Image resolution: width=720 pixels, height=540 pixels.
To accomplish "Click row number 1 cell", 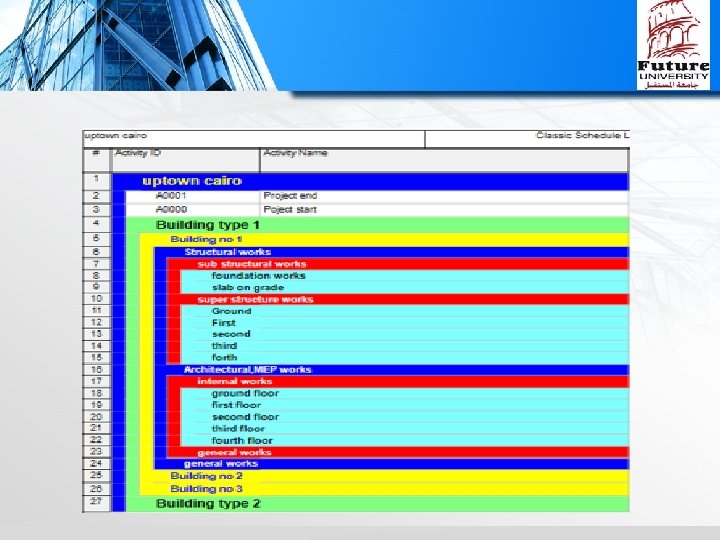I will [97, 181].
